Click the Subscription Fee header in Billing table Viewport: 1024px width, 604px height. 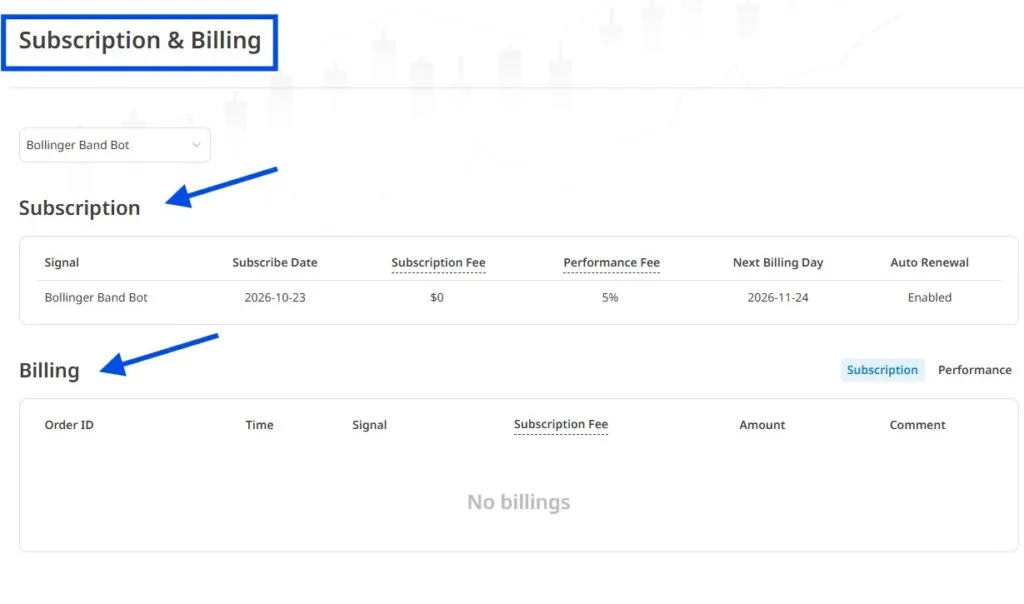(561, 424)
